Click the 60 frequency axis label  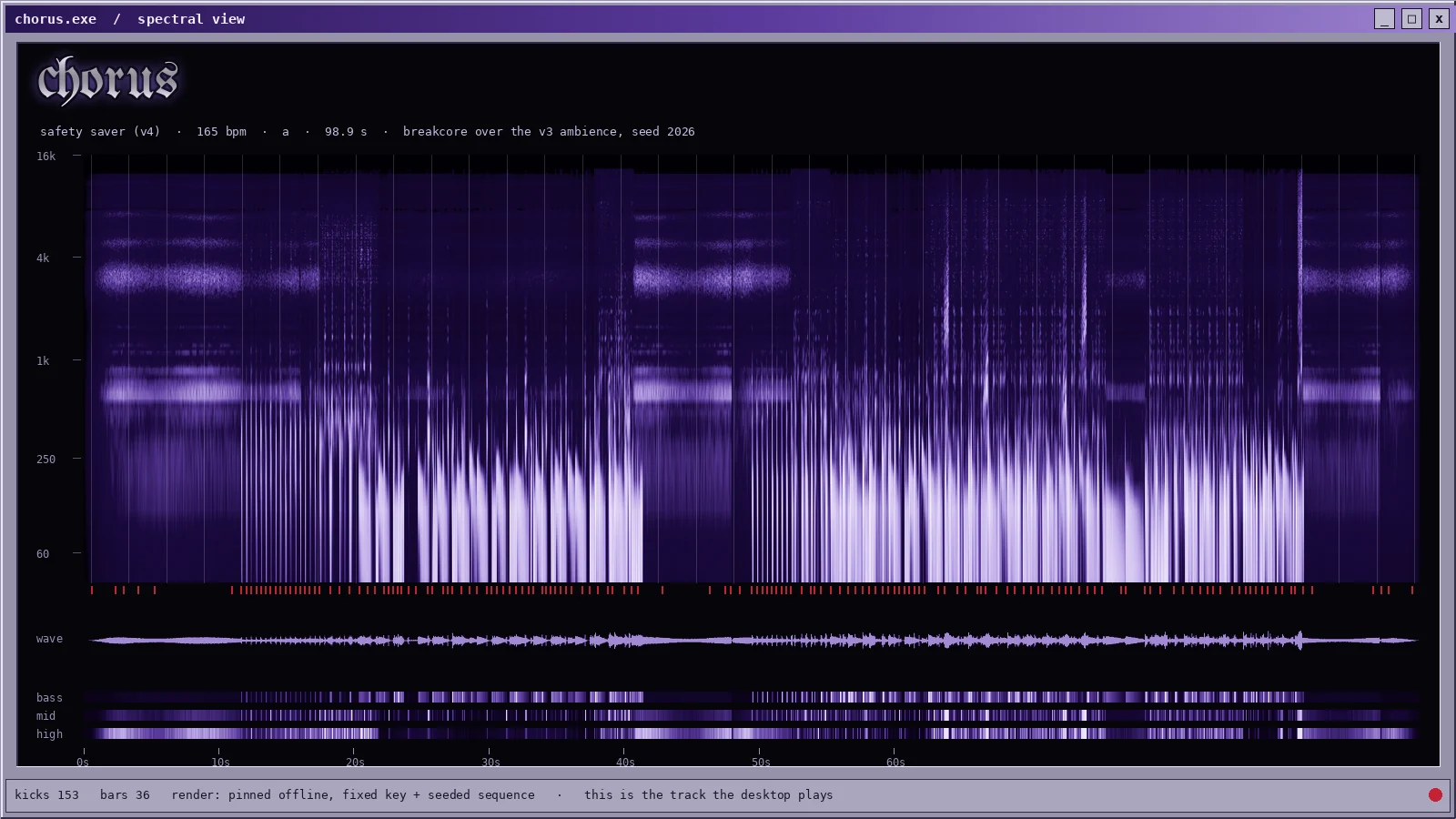tap(43, 554)
